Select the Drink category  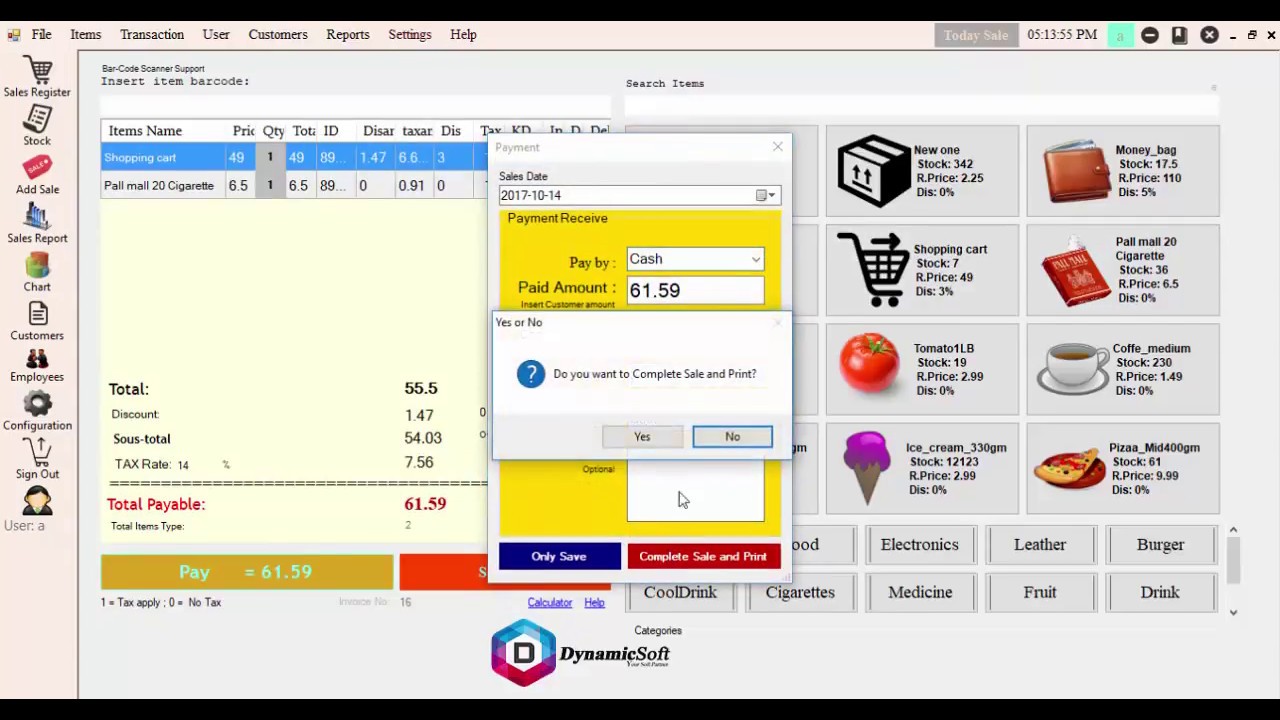tap(1160, 593)
